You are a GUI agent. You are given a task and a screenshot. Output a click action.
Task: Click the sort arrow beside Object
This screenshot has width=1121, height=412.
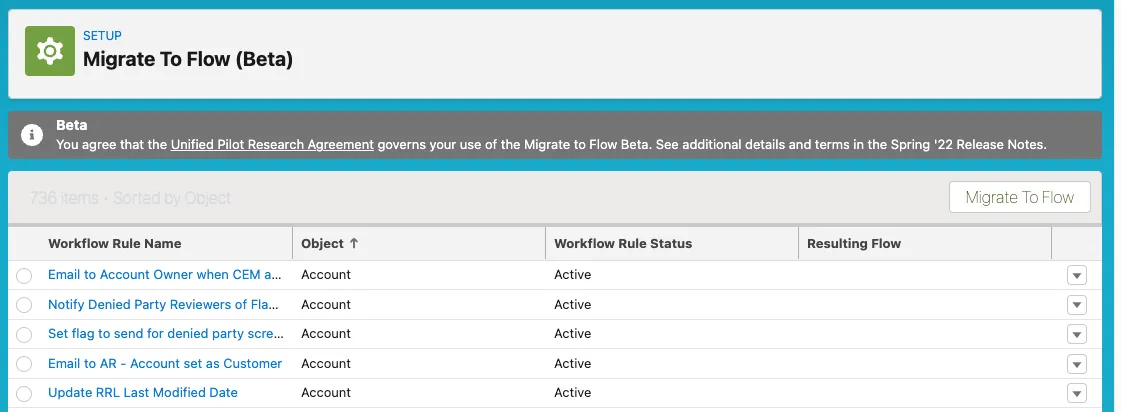(353, 243)
